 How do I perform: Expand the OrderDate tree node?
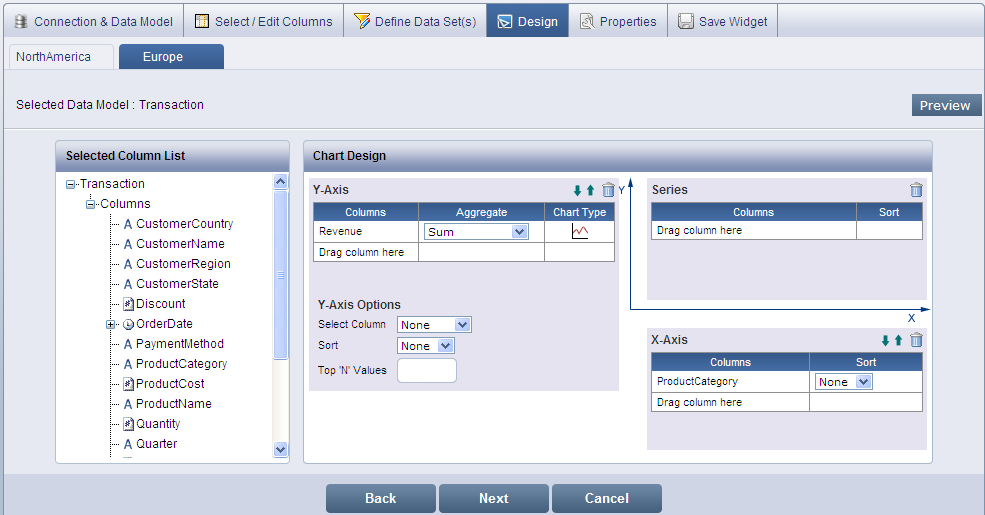(110, 324)
